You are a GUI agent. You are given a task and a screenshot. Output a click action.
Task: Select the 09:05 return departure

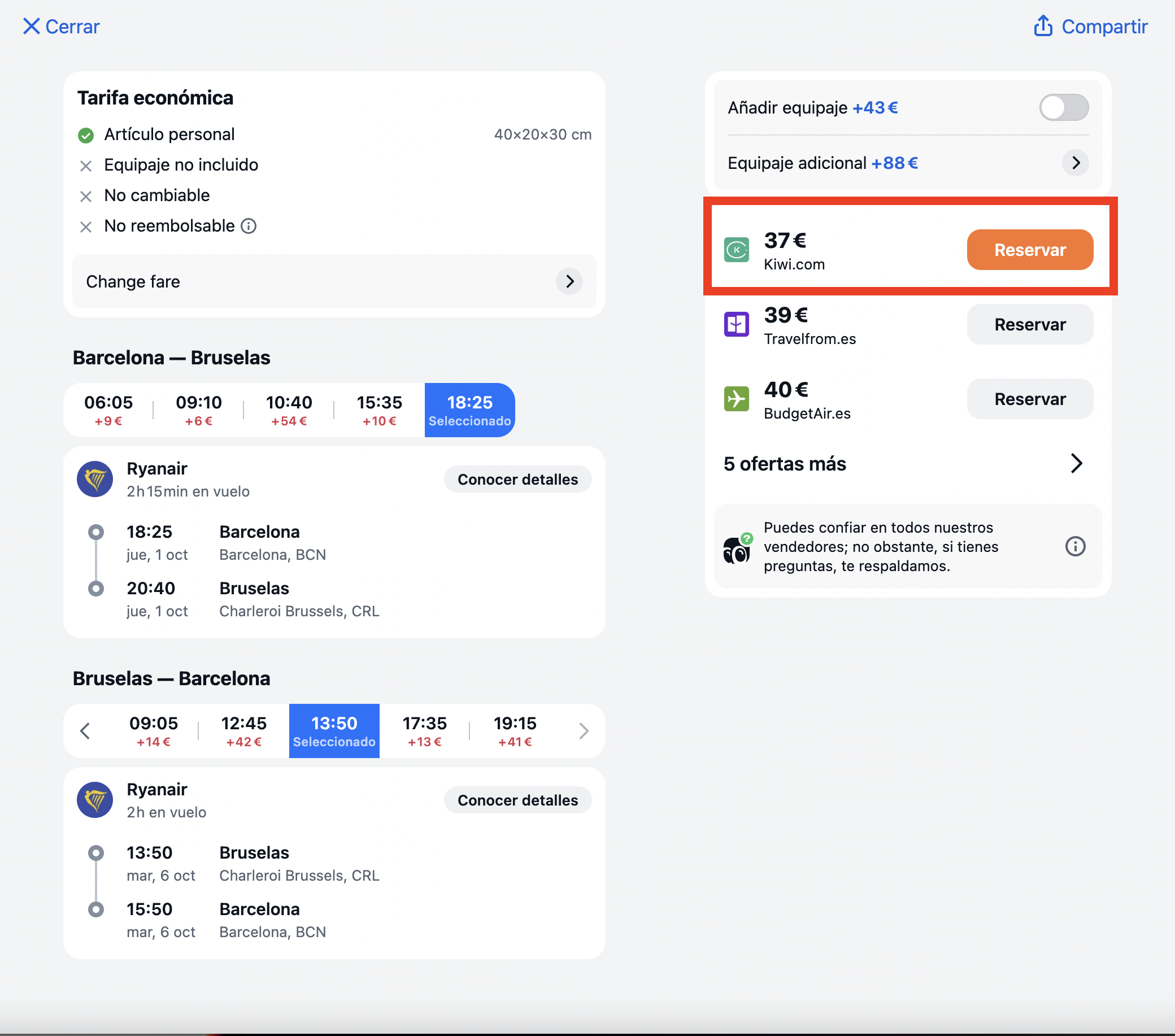tap(154, 732)
